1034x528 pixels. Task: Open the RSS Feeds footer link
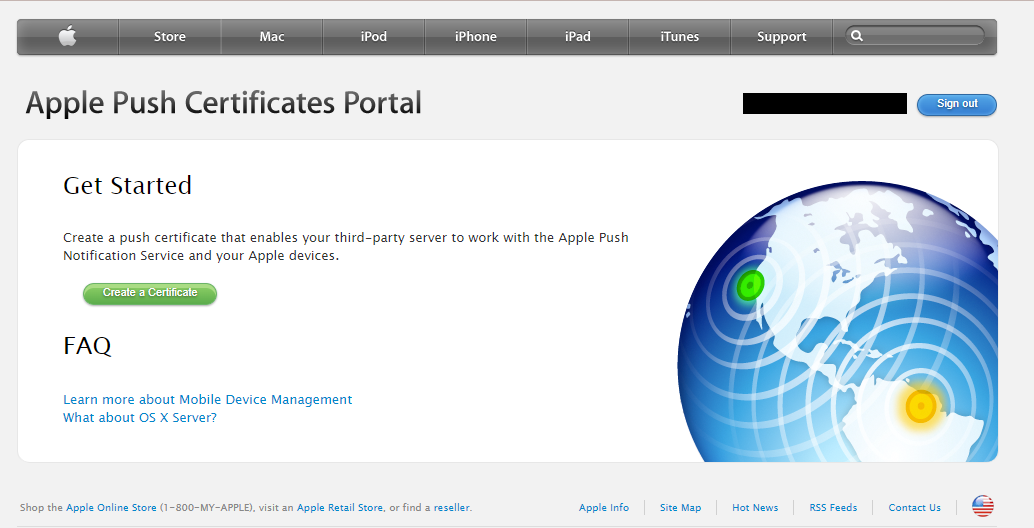click(x=834, y=508)
